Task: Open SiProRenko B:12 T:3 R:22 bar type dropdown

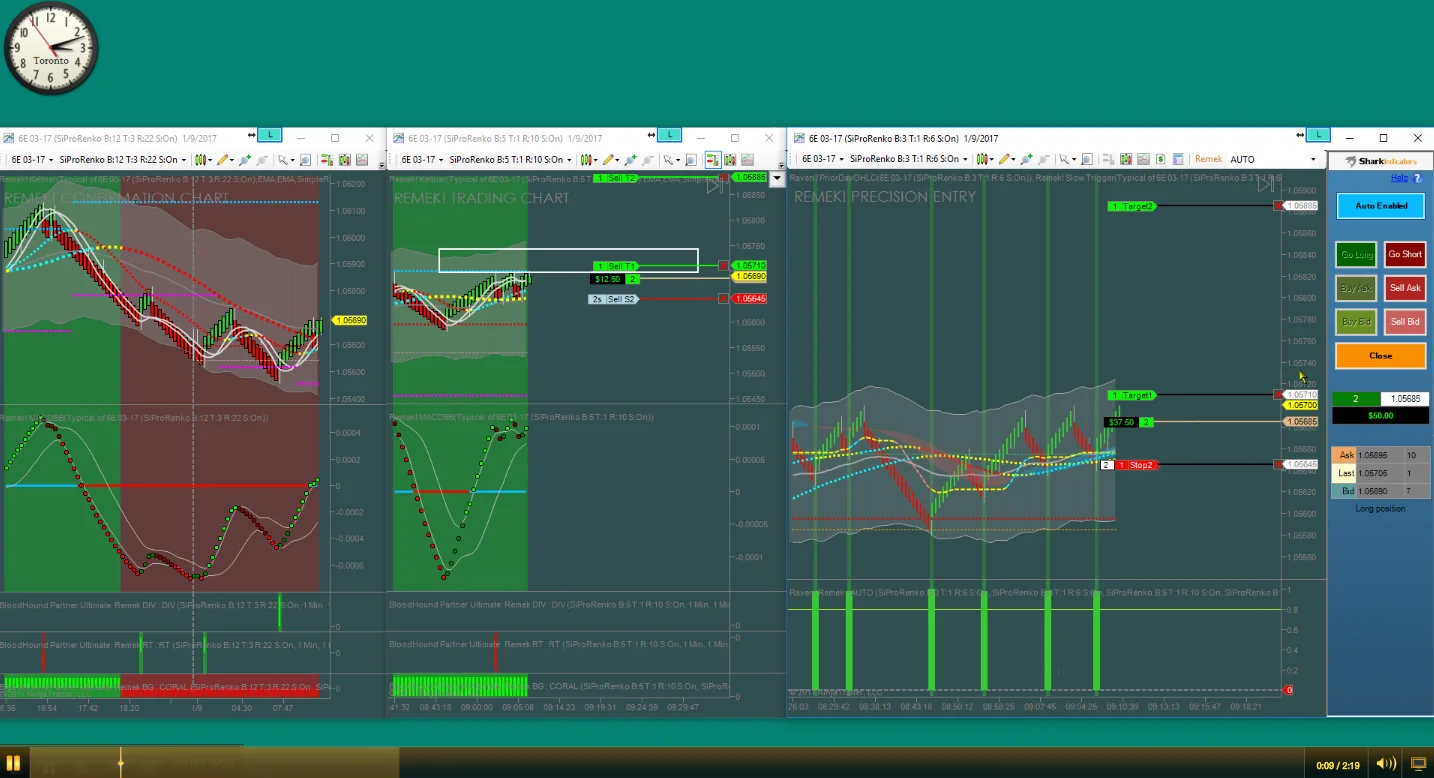Action: [124, 159]
